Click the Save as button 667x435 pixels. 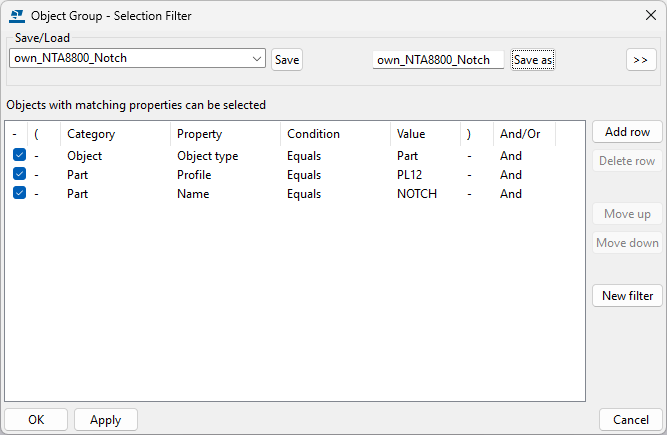533,60
